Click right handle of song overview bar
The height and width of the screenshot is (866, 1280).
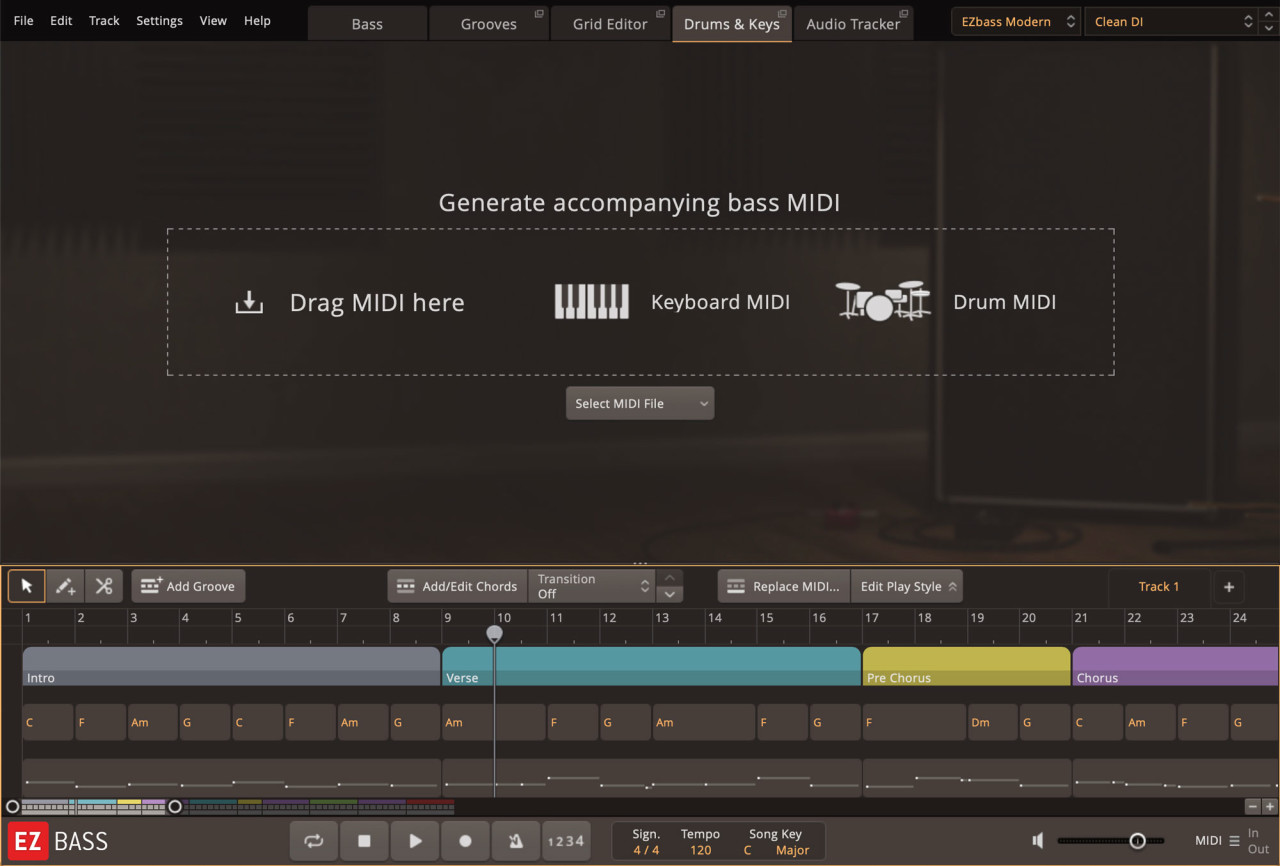click(175, 806)
